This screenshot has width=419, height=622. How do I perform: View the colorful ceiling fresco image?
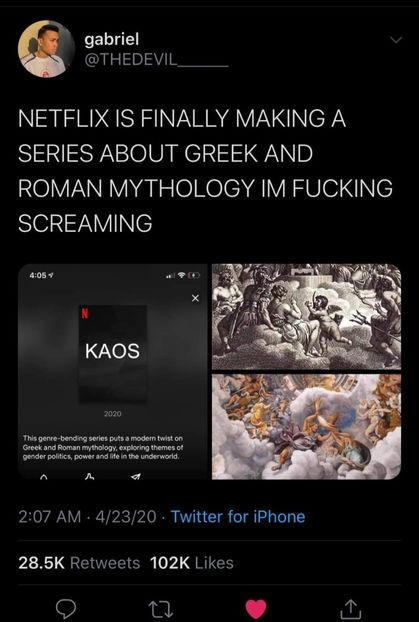(306, 426)
